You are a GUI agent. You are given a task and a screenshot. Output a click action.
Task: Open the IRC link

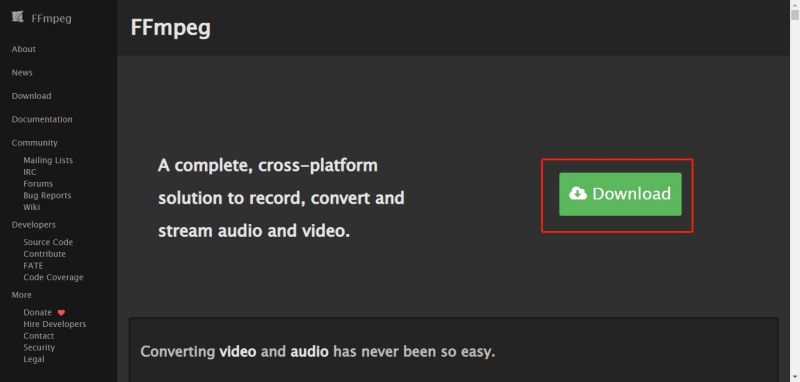30,172
